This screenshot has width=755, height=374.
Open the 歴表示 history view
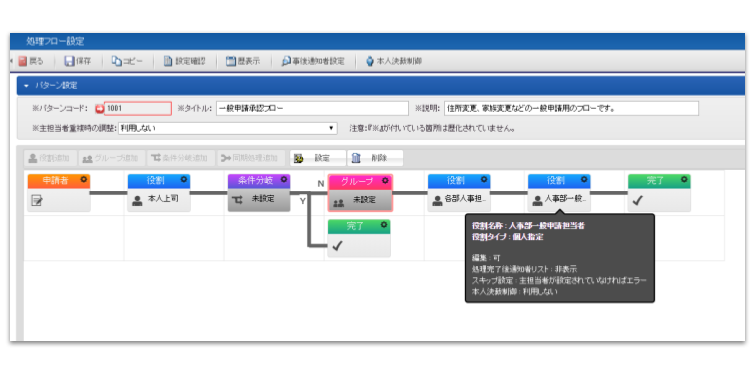(x=243, y=61)
